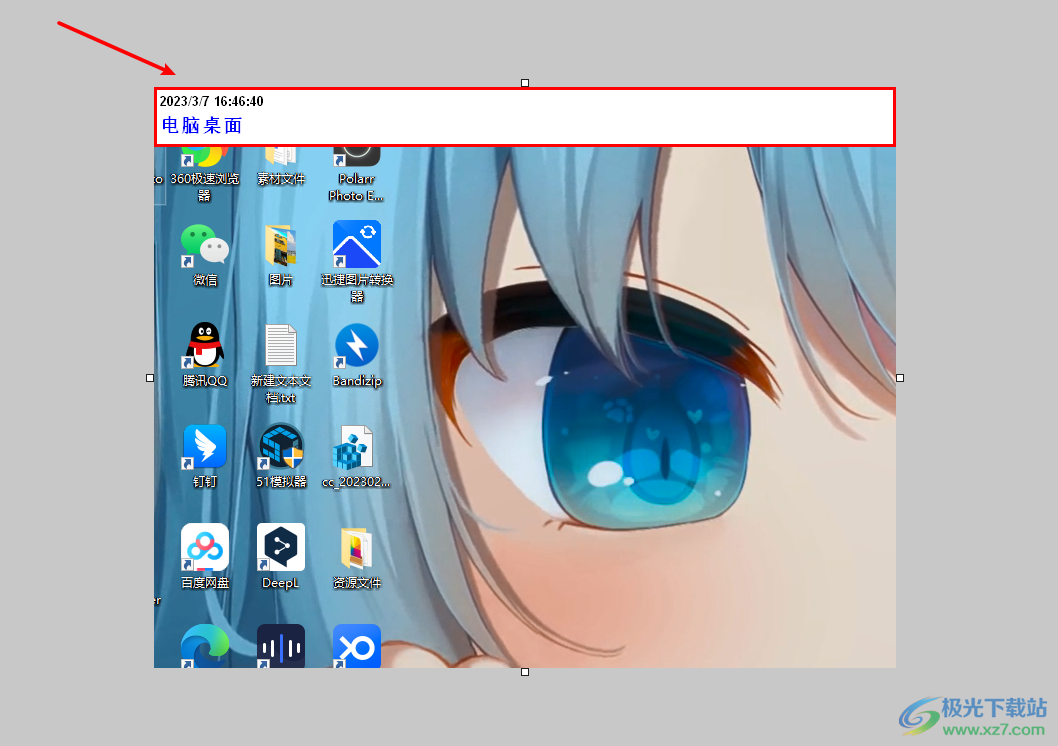Open the 百度网盘 icon
The height and width of the screenshot is (746, 1058).
pyautogui.click(x=204, y=547)
